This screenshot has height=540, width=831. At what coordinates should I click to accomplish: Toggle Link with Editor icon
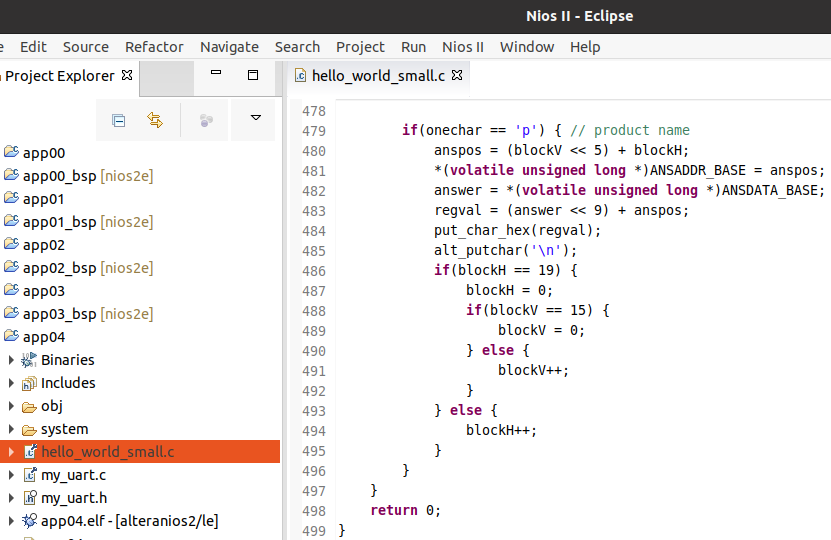(x=155, y=120)
